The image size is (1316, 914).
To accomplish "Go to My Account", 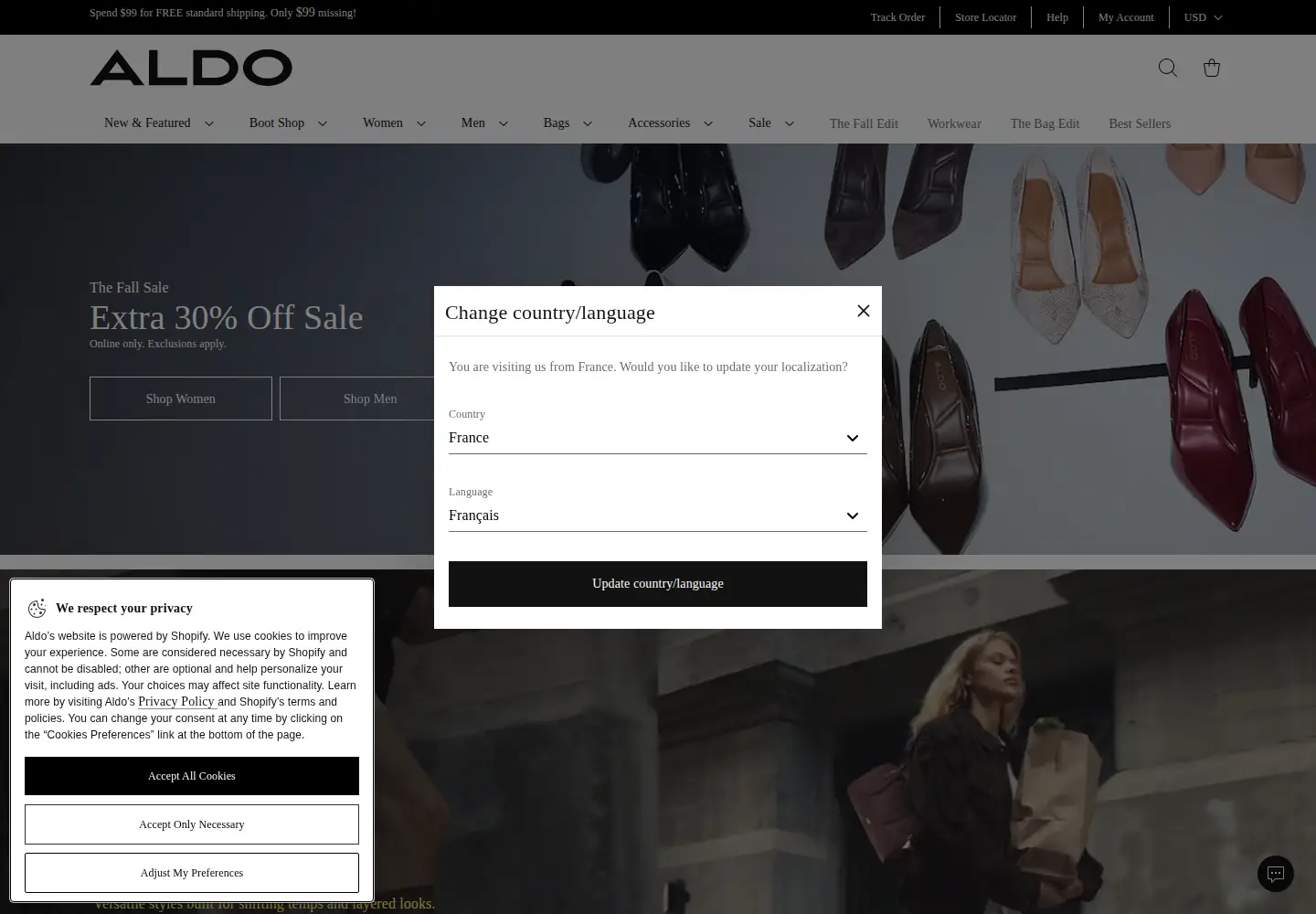I will 1126,17.
